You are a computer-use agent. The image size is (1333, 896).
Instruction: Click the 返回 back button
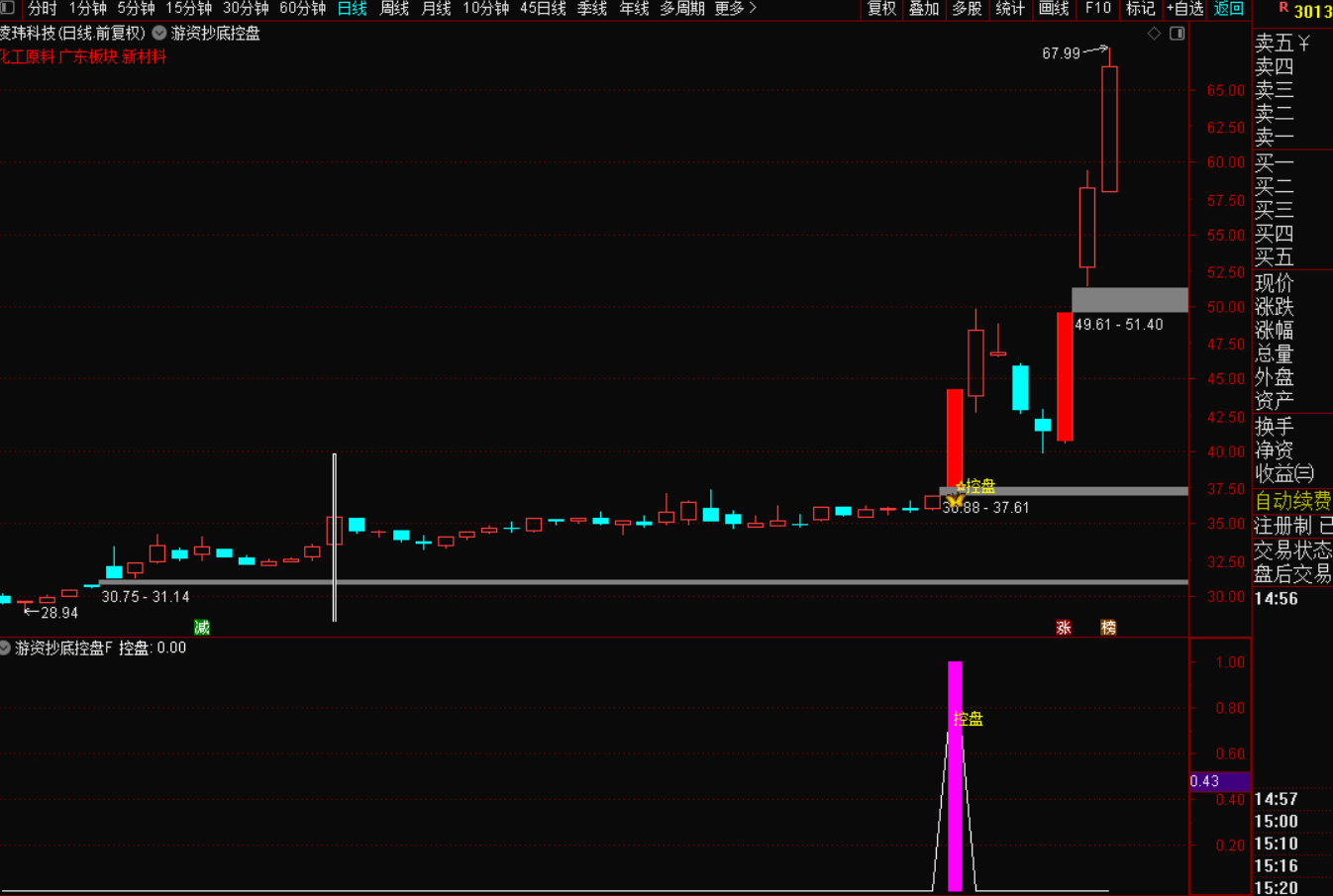pyautogui.click(x=1228, y=9)
